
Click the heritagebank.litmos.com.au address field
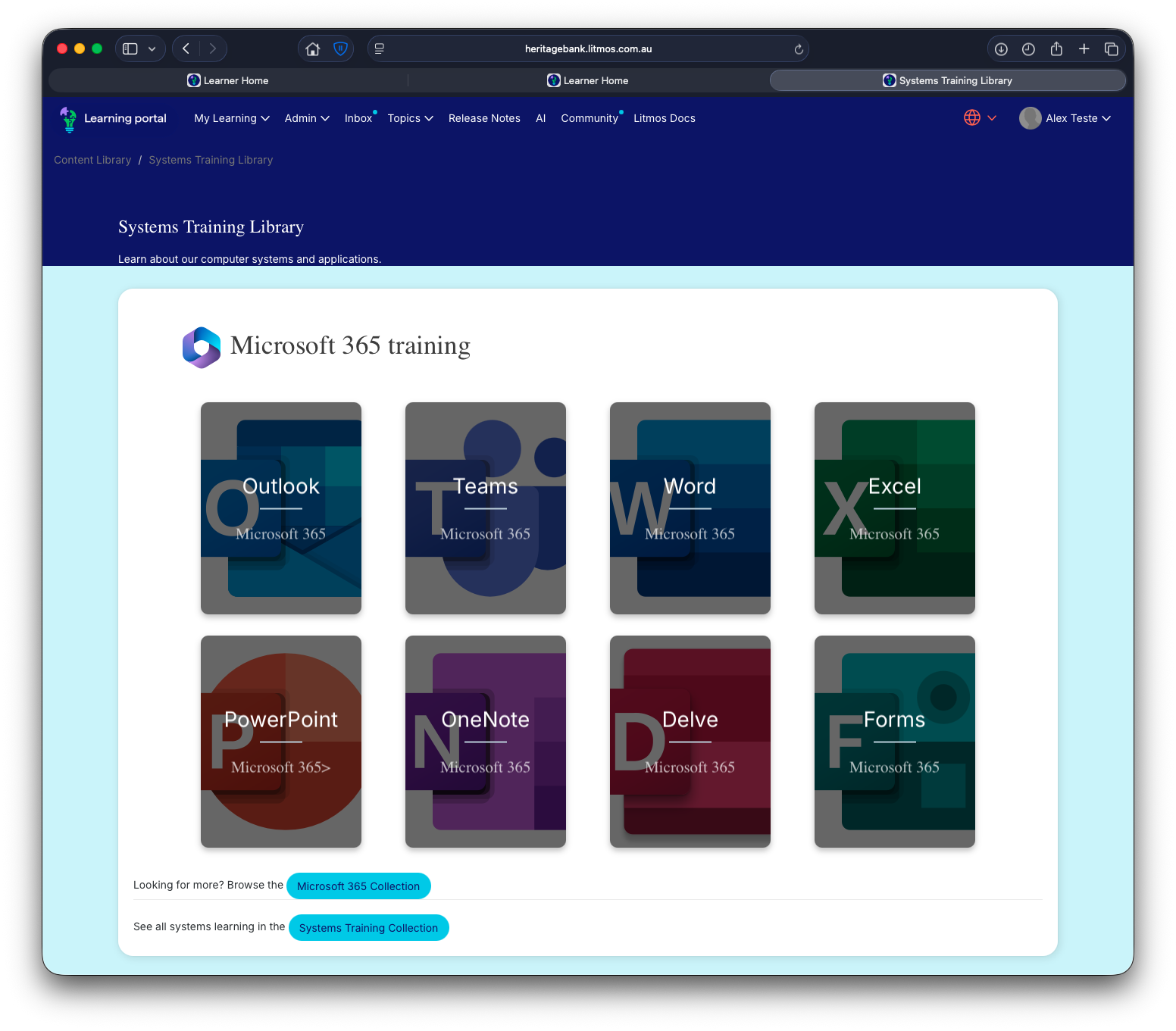click(588, 48)
